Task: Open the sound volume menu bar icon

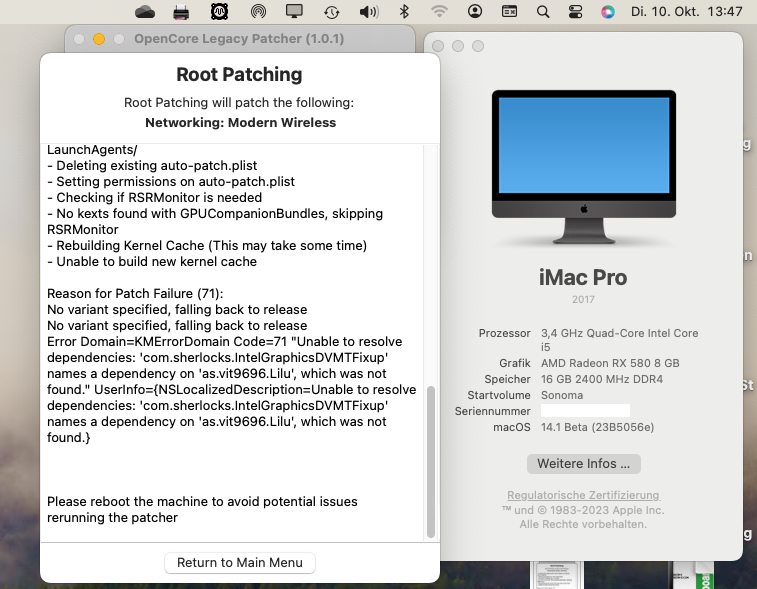Action: click(x=369, y=12)
